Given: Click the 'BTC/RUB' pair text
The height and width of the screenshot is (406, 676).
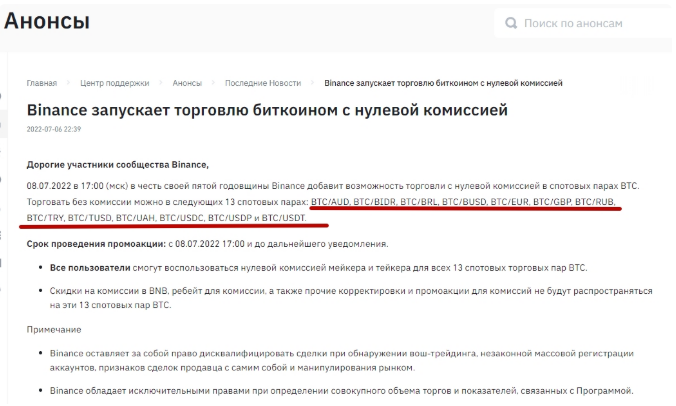Looking at the screenshot, I should pyautogui.click(x=595, y=202).
